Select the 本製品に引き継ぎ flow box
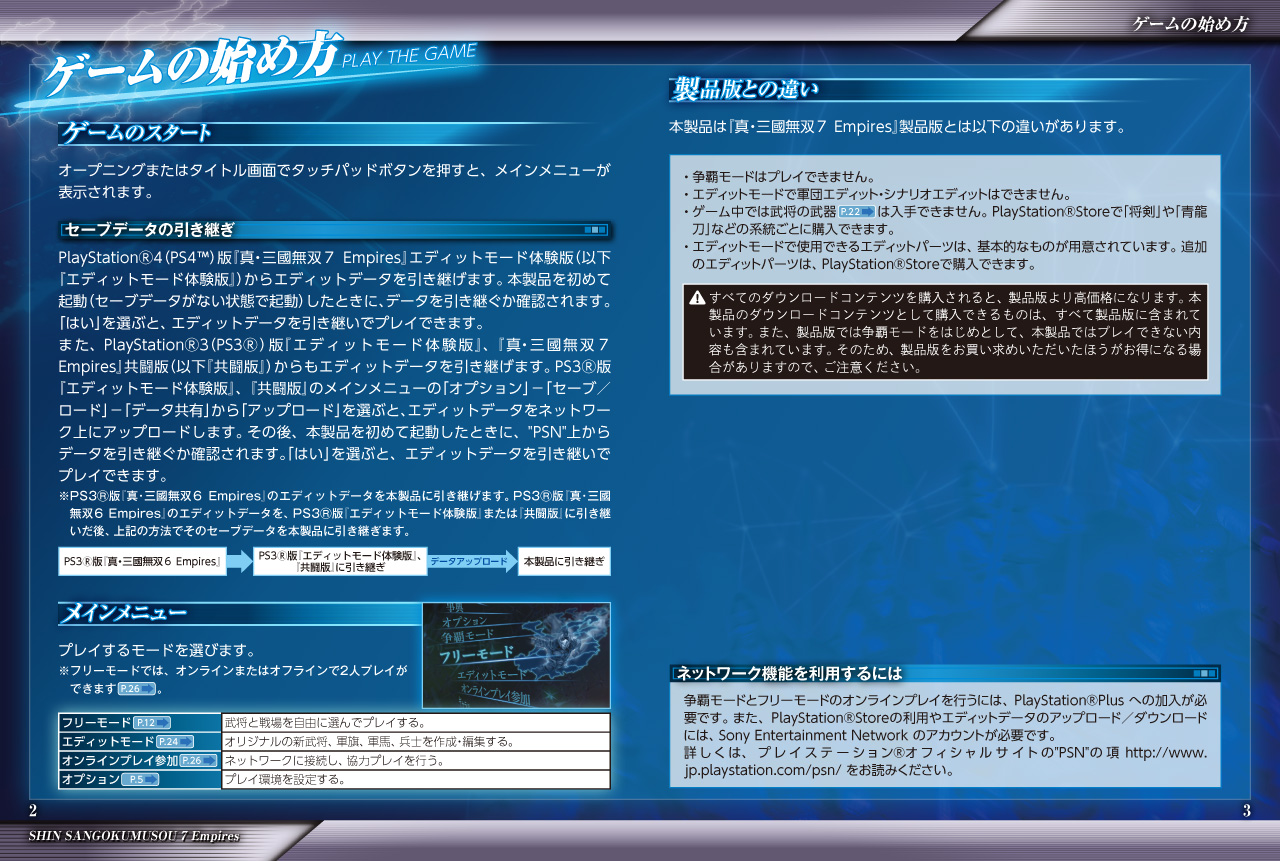1280x861 pixels. (564, 562)
